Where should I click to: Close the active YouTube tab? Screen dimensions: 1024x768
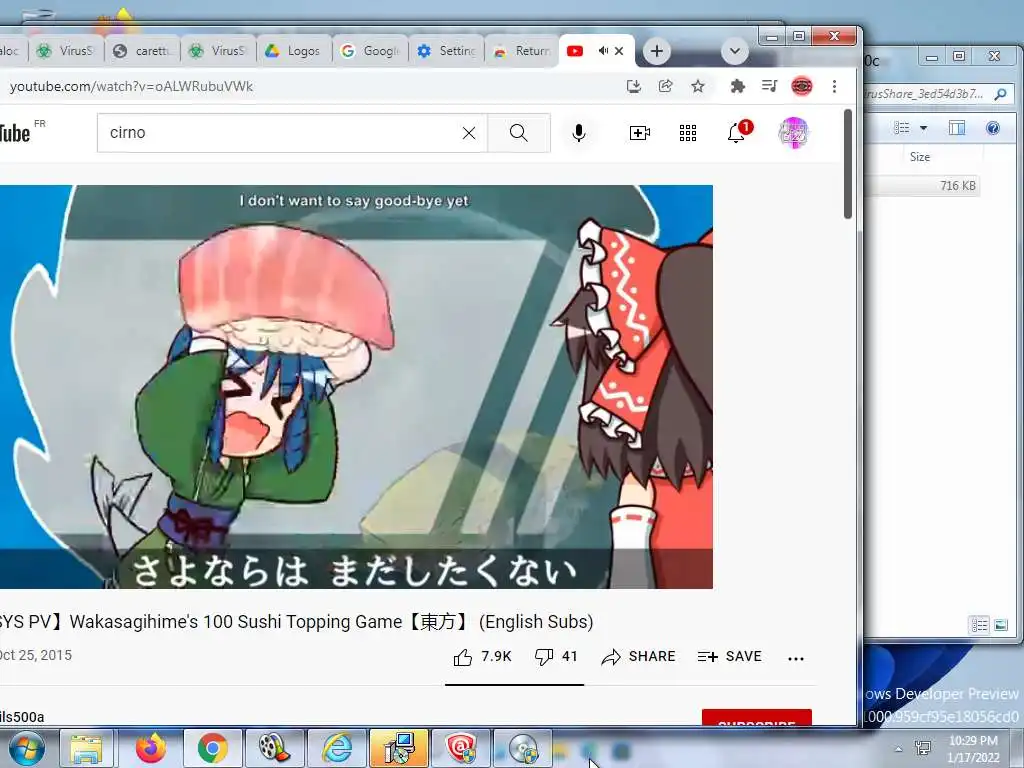pos(619,51)
